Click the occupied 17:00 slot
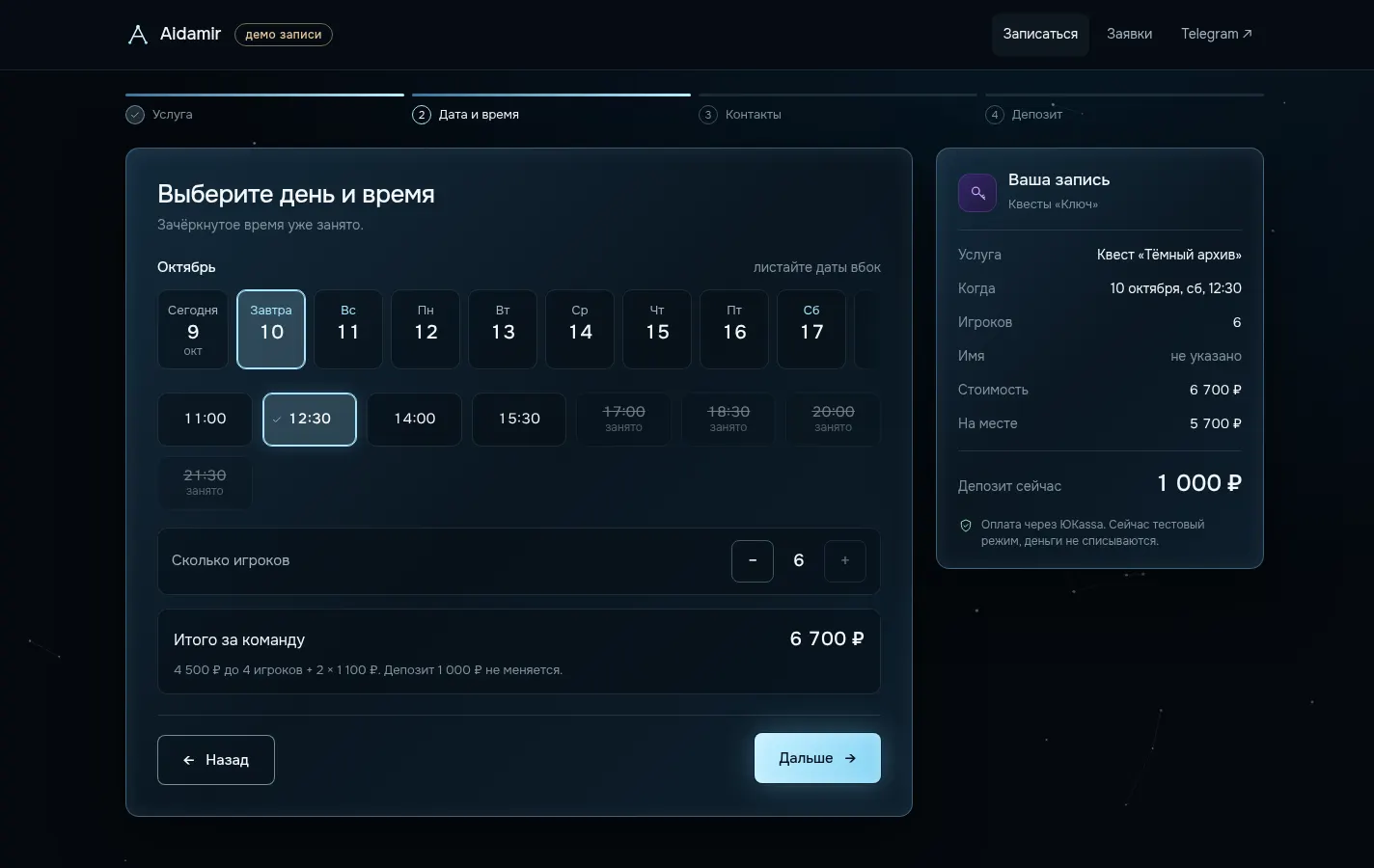 [624, 420]
